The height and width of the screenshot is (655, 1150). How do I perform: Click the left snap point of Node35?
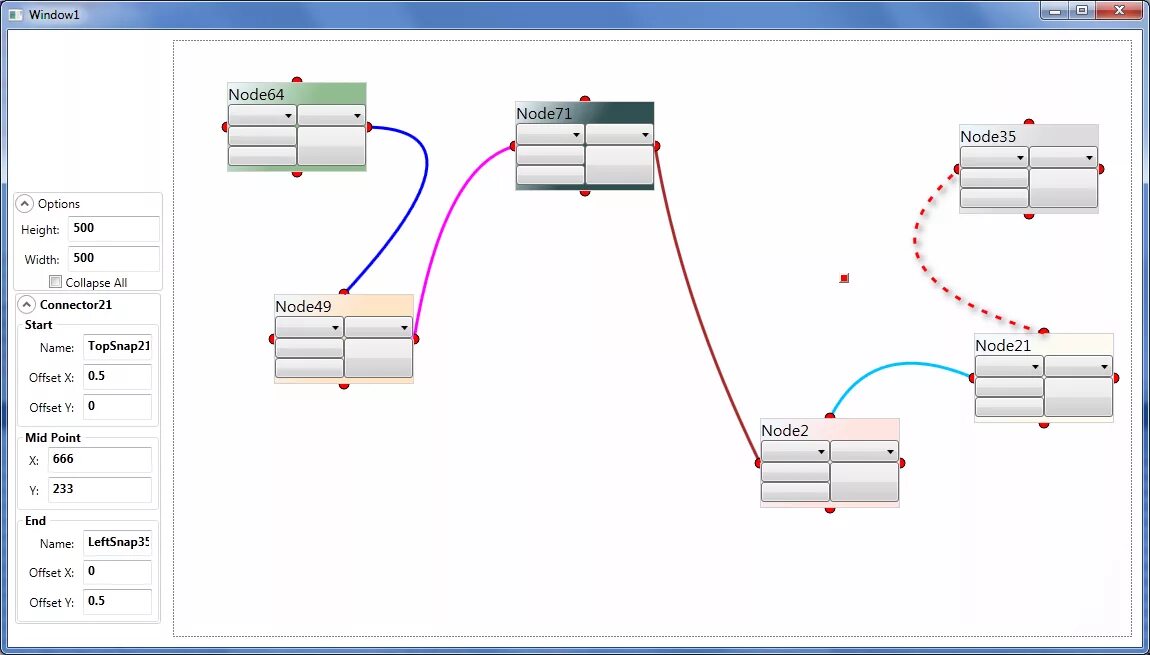958,169
